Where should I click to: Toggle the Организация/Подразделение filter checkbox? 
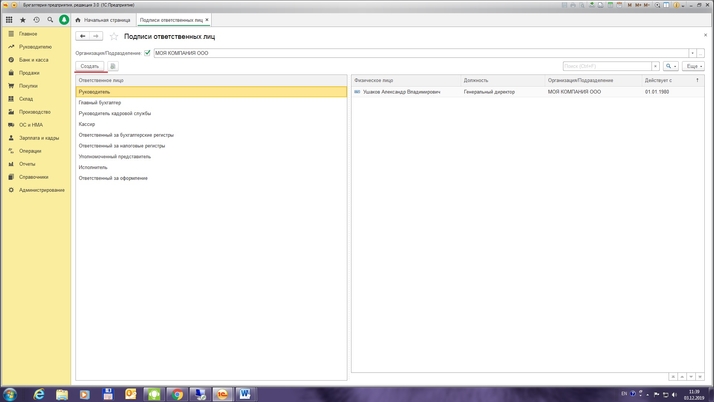[x=147, y=53]
